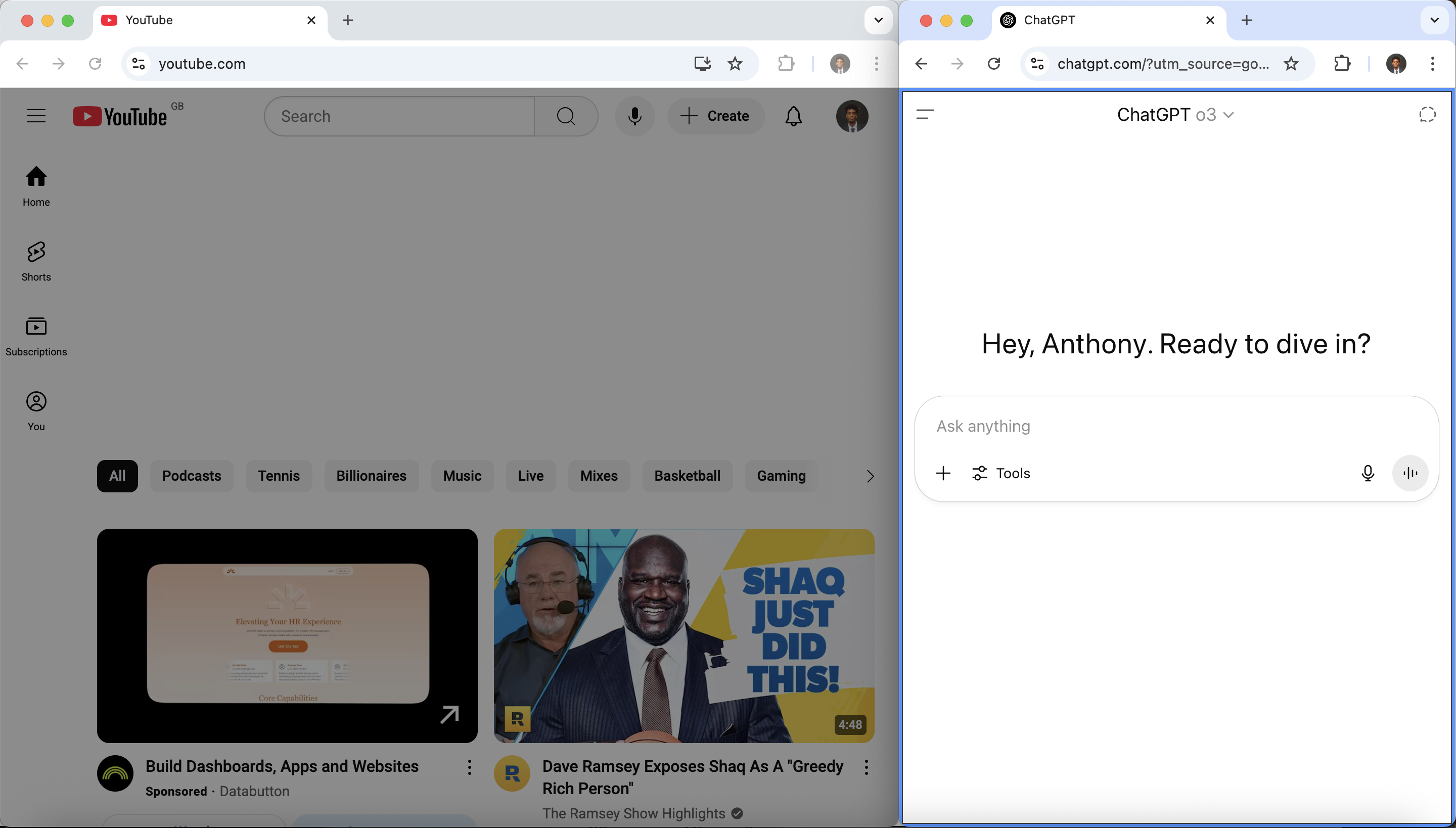Open YouTube hamburger guide menu
1456x828 pixels.
click(x=36, y=116)
